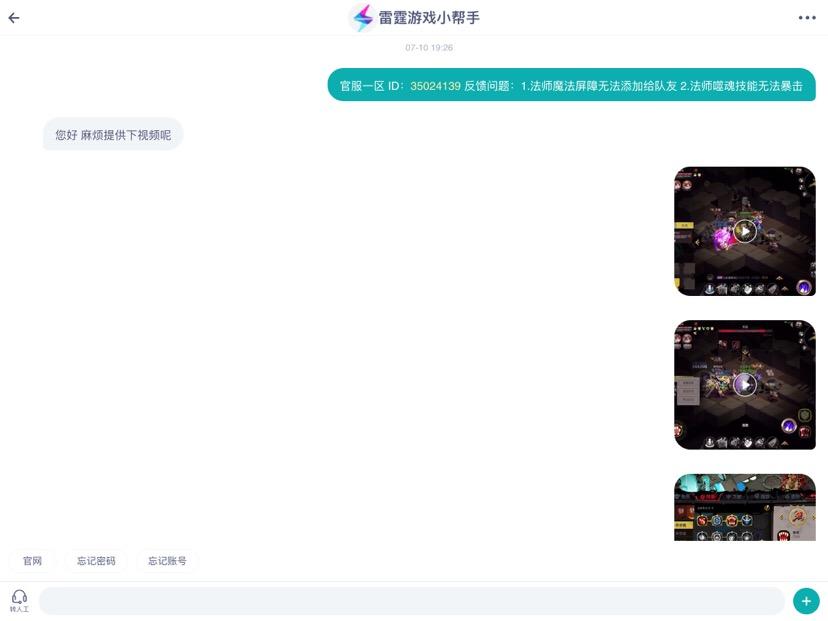Image resolution: width=828 pixels, height=621 pixels.
Task: Play the first video attachment
Action: (745, 231)
